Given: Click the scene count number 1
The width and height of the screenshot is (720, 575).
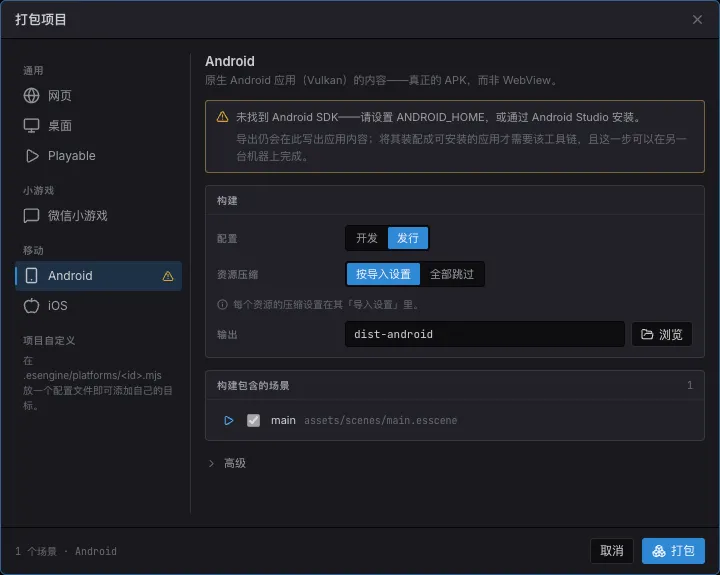Looking at the screenshot, I should [690, 385].
